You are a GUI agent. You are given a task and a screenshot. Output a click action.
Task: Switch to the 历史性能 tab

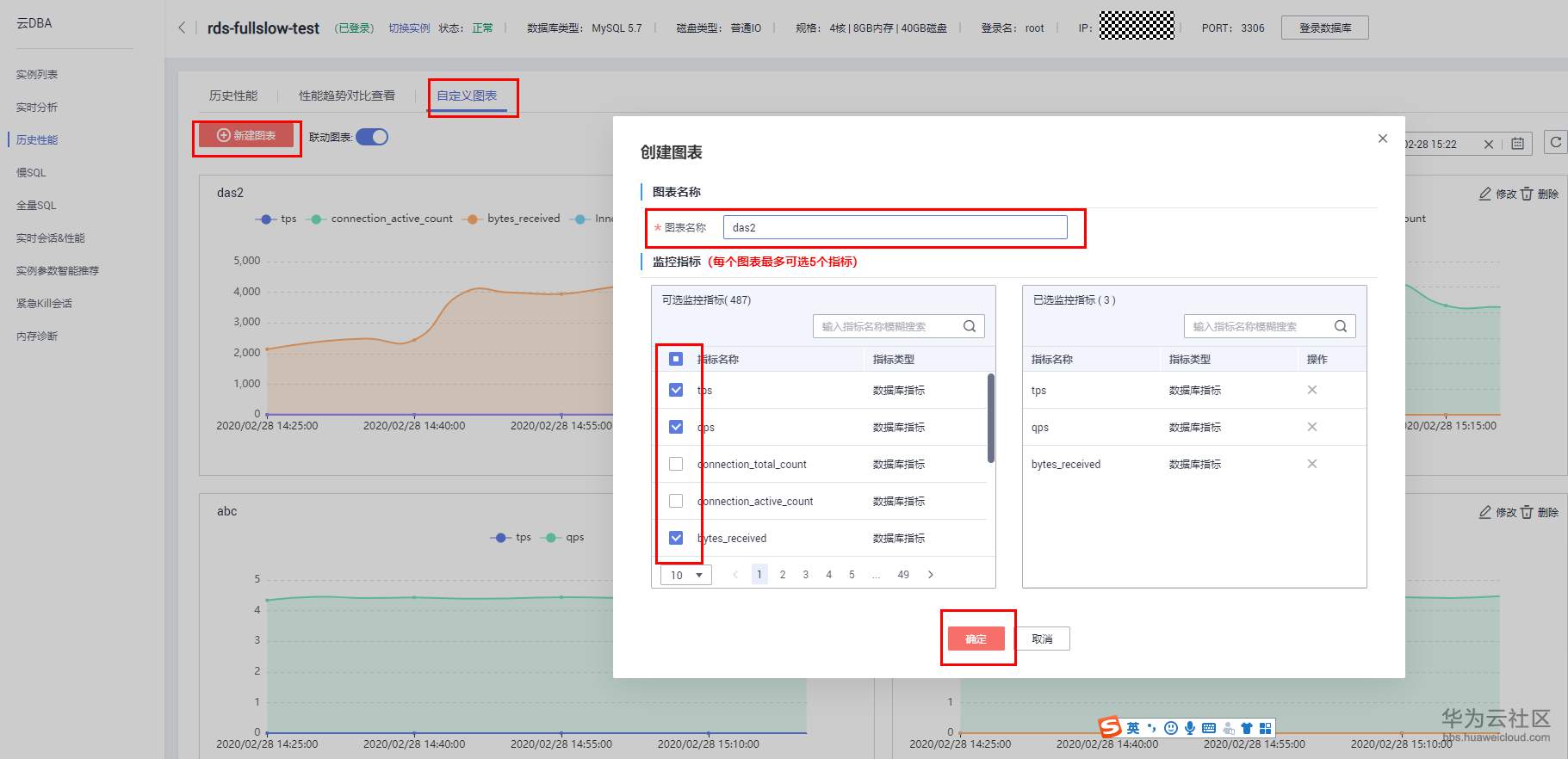tap(233, 96)
